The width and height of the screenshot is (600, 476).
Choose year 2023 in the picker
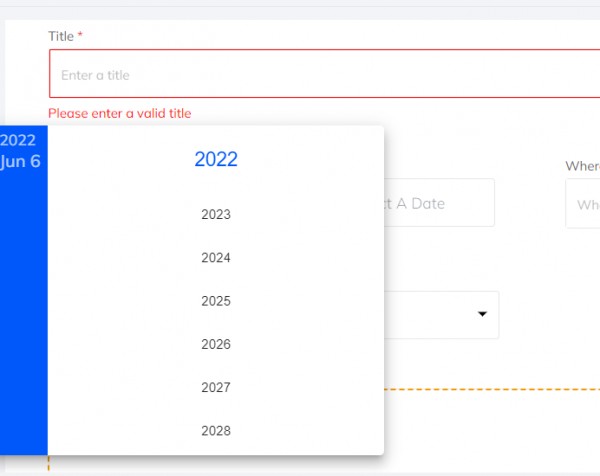tap(216, 214)
